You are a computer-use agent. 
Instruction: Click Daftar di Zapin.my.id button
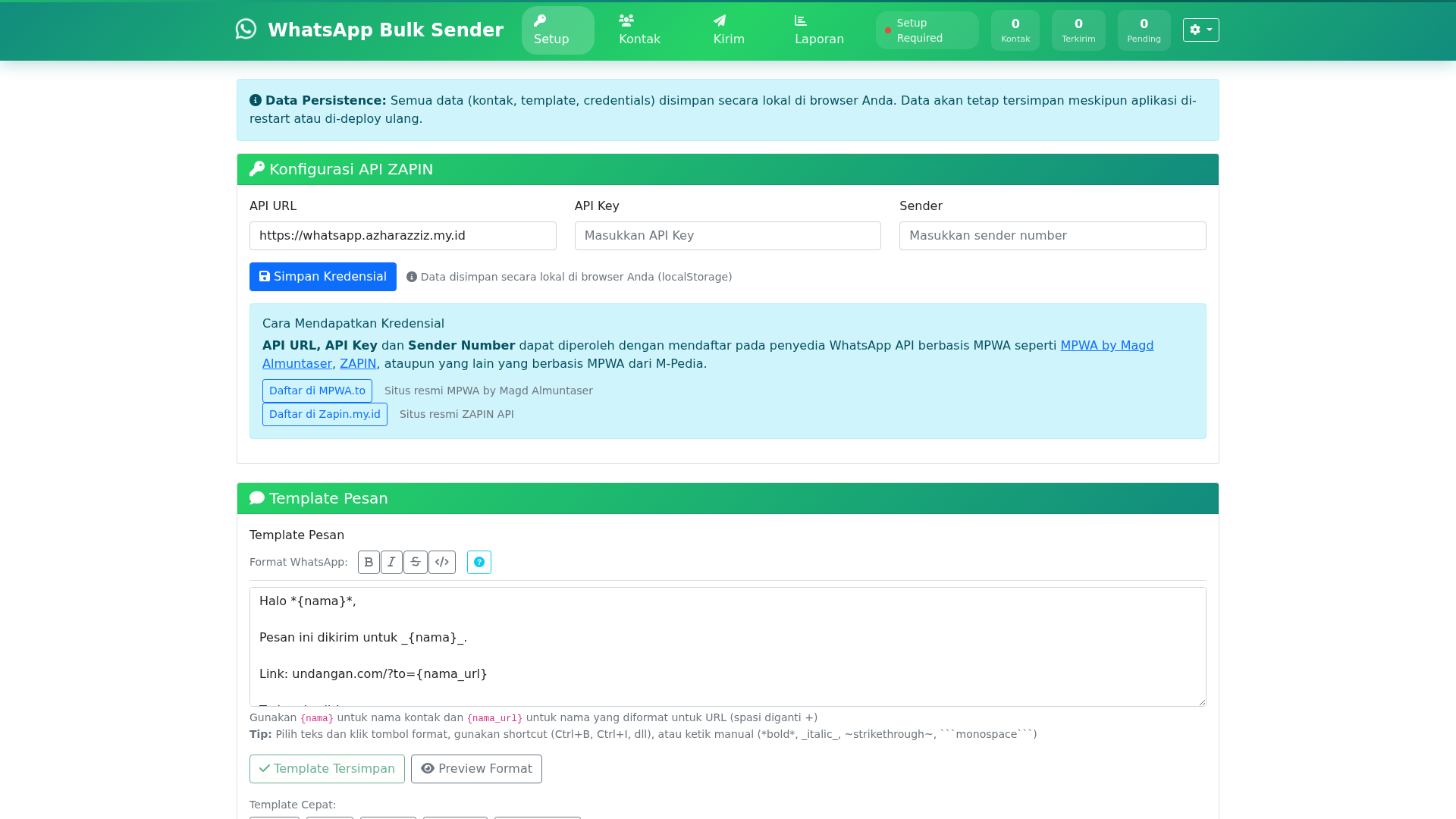click(x=325, y=415)
